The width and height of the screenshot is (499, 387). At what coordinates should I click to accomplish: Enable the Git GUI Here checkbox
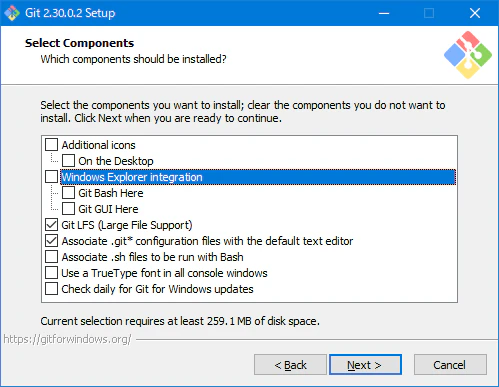[68, 209]
